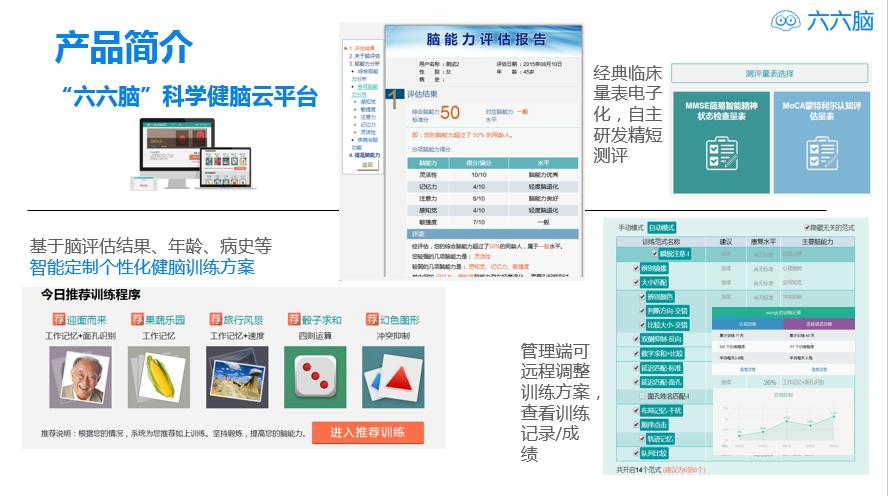Viewport: 888px width, 496px height.
Task: Open 4. 提高脑能力 navigation item
Action: coord(364,155)
